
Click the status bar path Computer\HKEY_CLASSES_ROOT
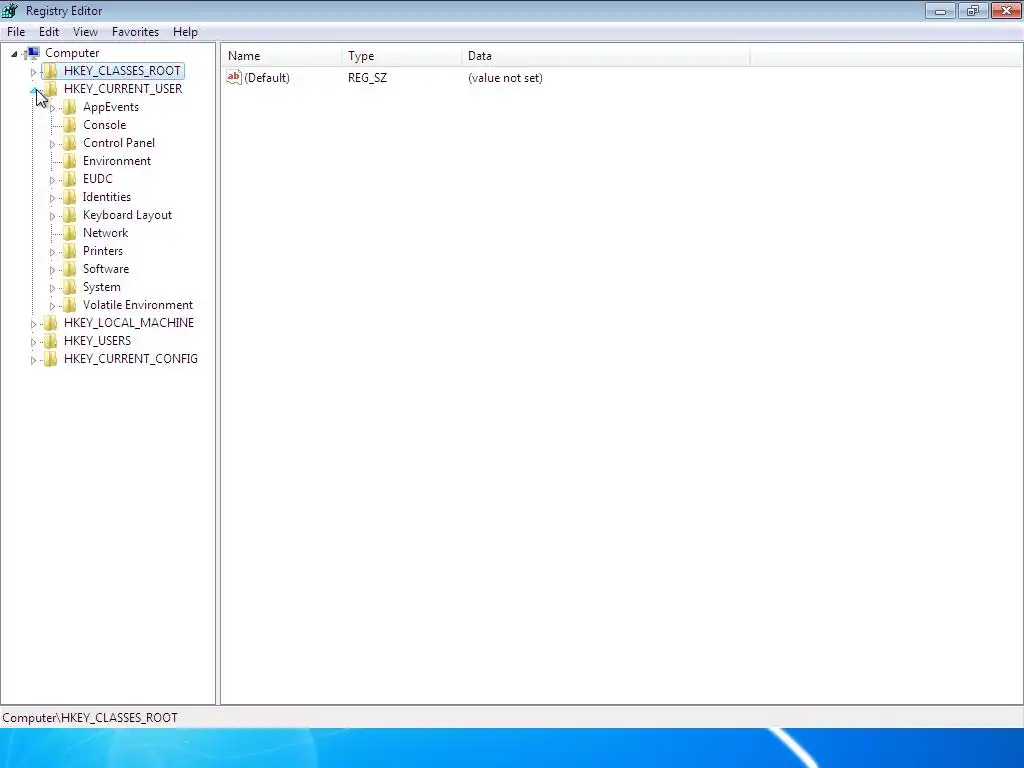click(x=90, y=718)
